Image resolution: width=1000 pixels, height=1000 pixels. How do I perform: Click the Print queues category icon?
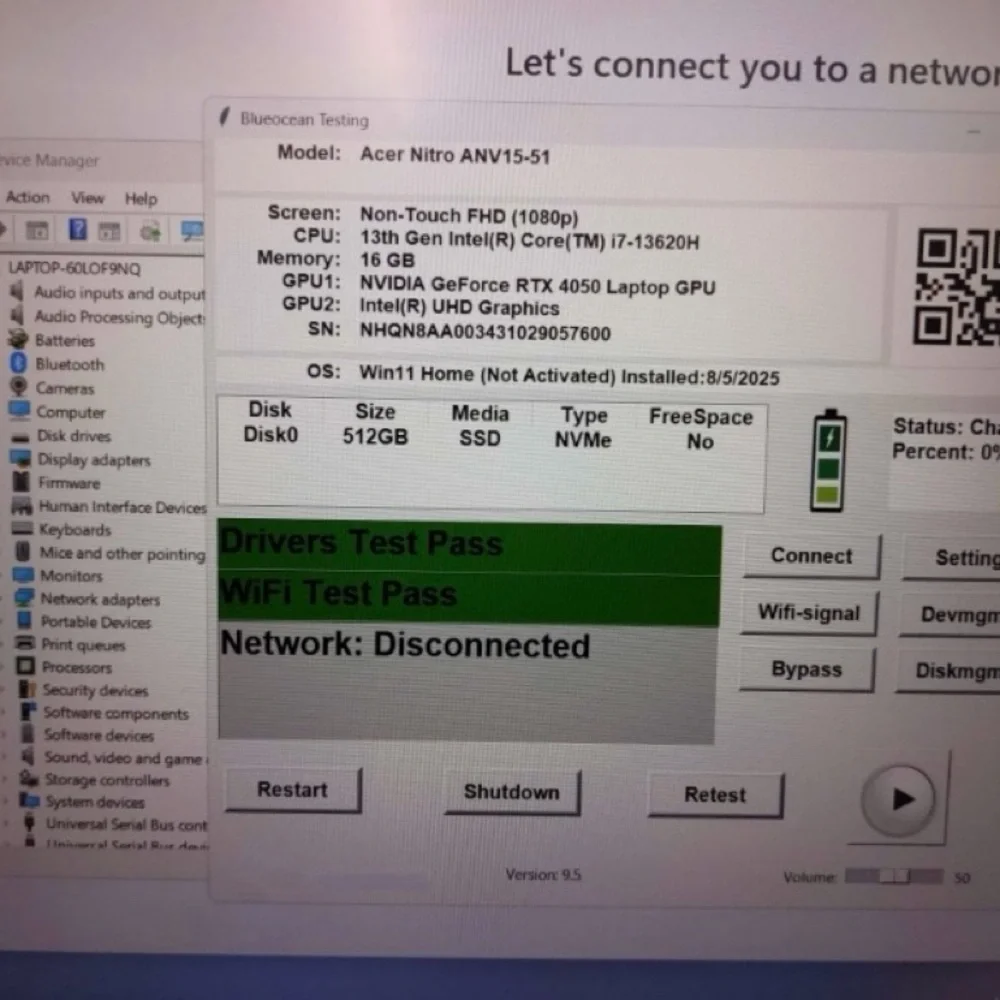point(25,643)
